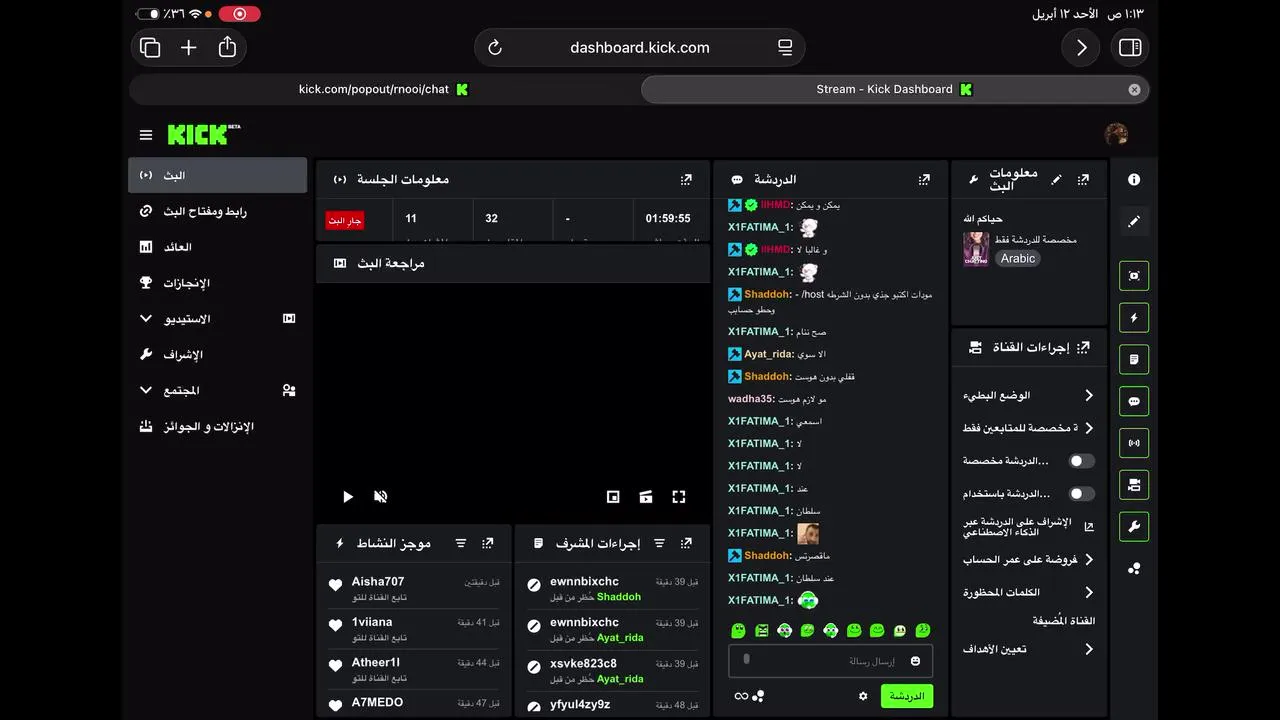This screenshot has height=720, width=1280.
Task: Filter the moderator actions list
Action: [x=659, y=543]
